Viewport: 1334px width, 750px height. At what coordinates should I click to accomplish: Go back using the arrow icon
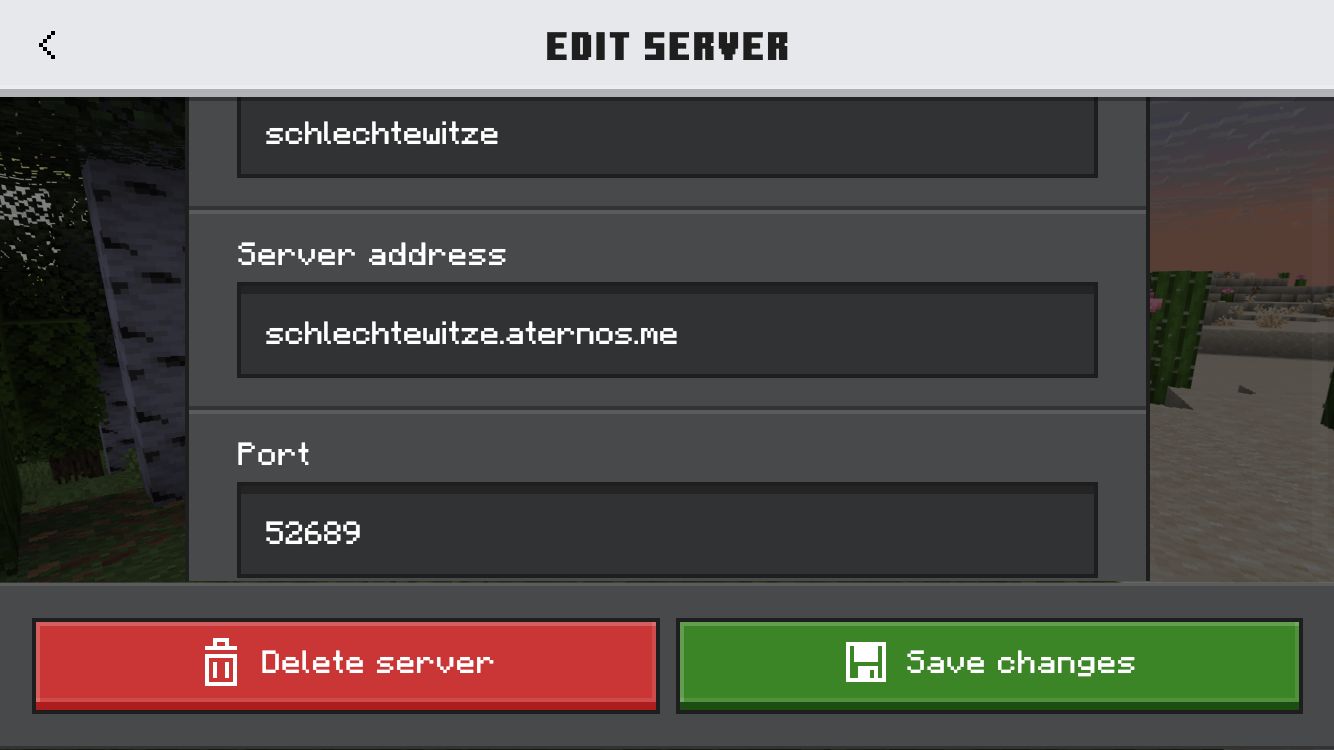coord(46,45)
